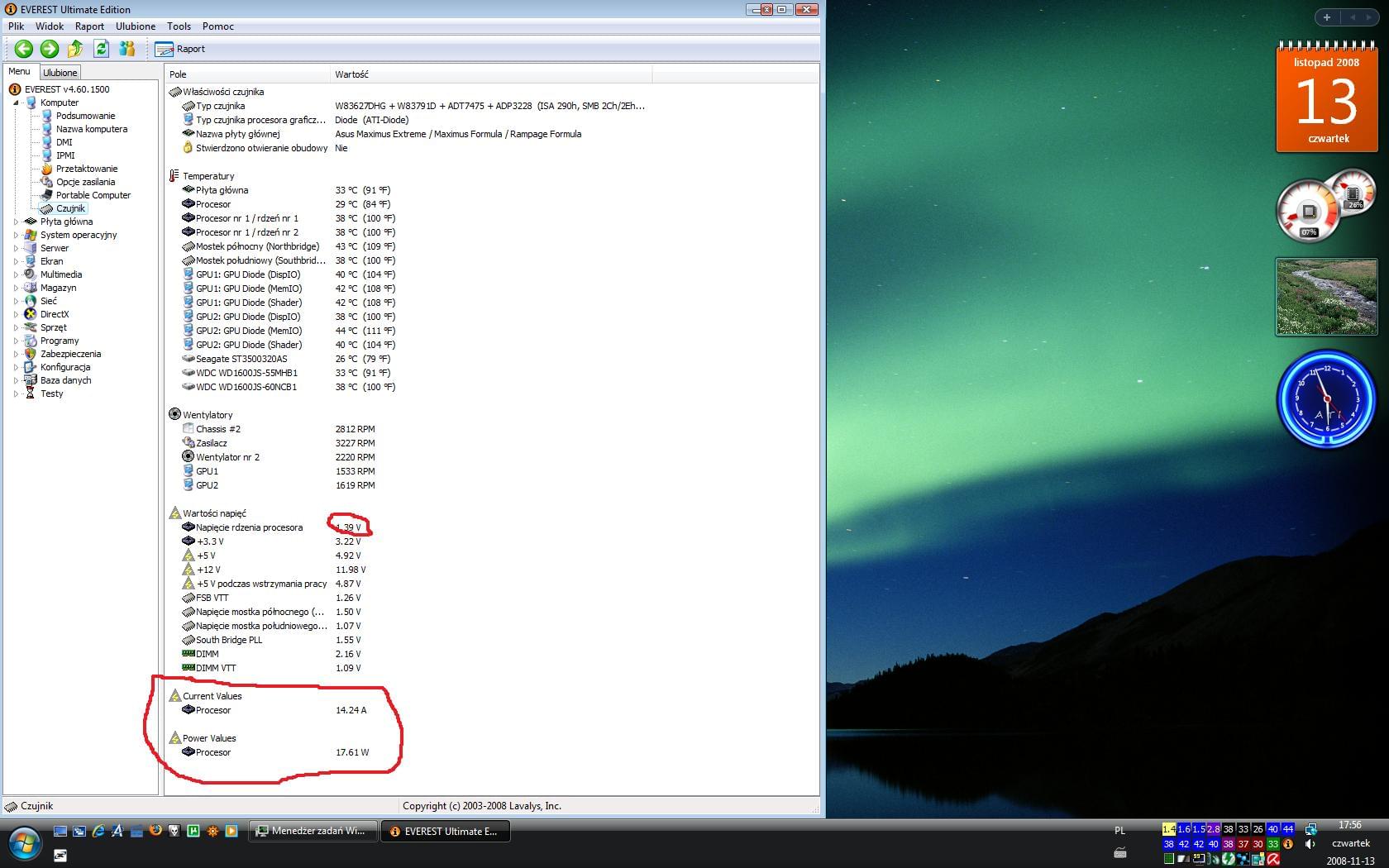Viewport: 1389px width, 868px height.
Task: Go up one level with folder arrow icon
Action: point(75,49)
